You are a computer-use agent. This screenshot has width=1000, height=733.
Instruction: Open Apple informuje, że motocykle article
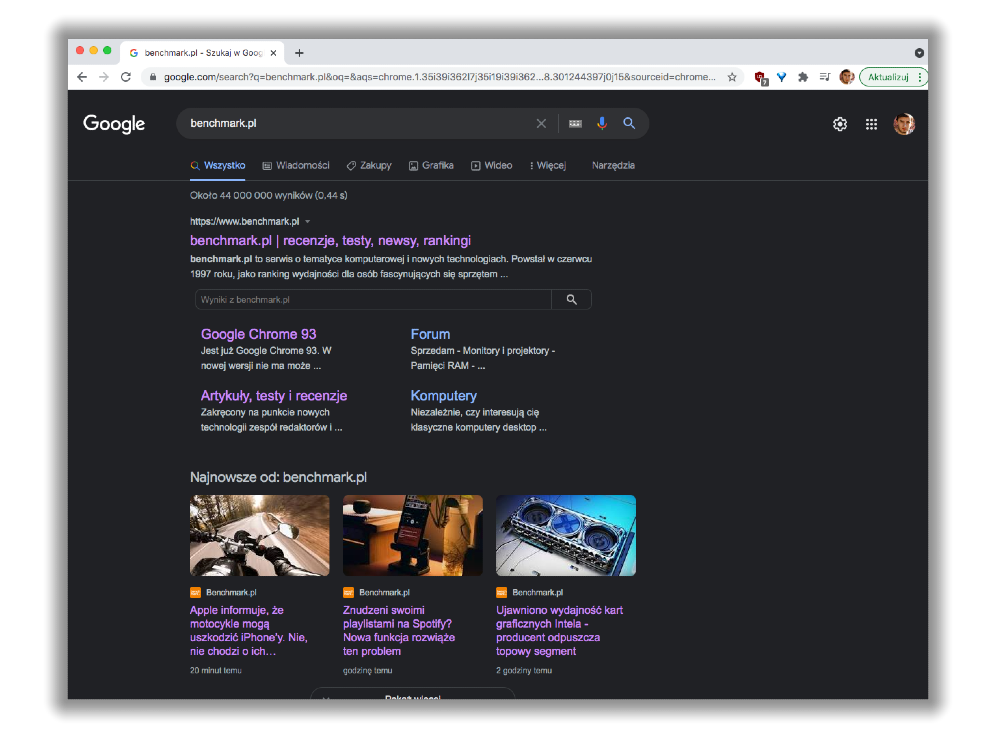pos(249,631)
